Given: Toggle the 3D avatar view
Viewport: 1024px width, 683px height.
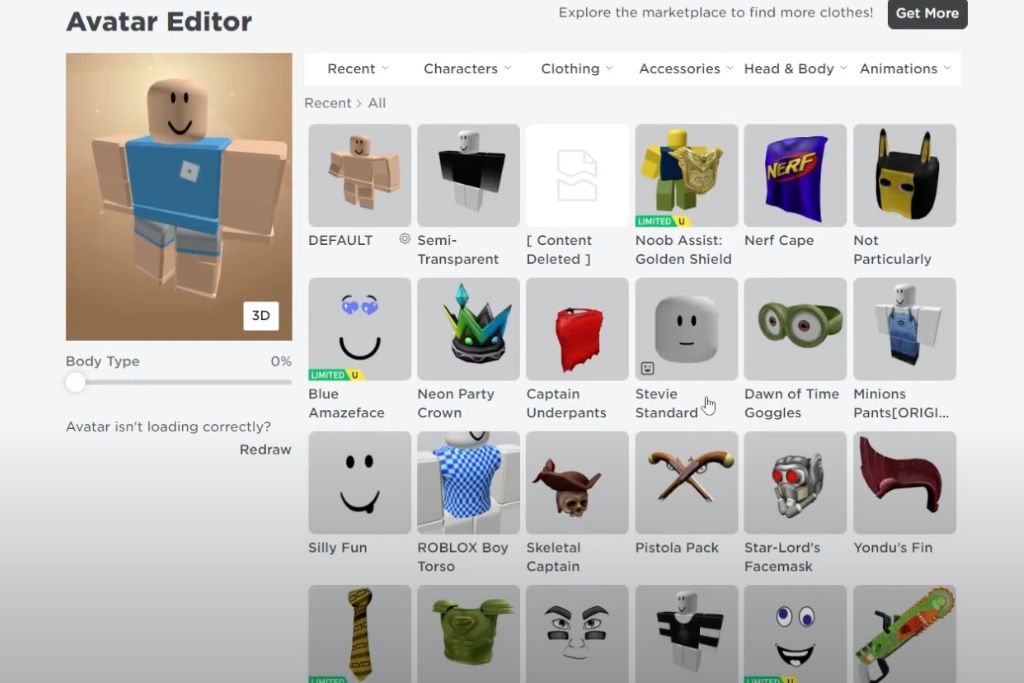Looking at the screenshot, I should (x=261, y=315).
